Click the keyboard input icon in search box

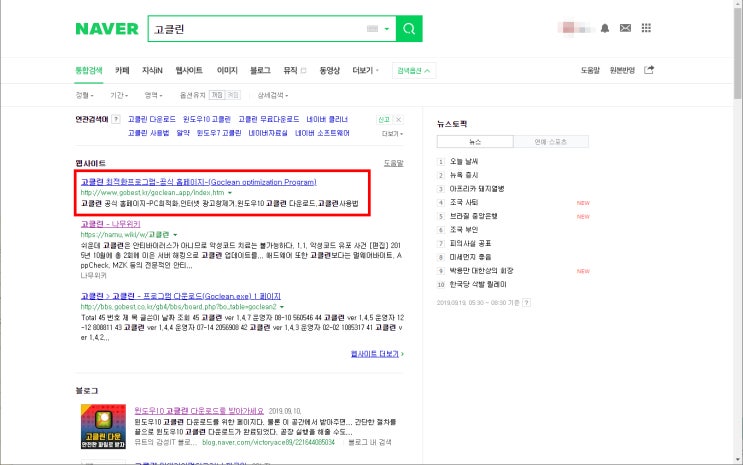click(x=372, y=29)
